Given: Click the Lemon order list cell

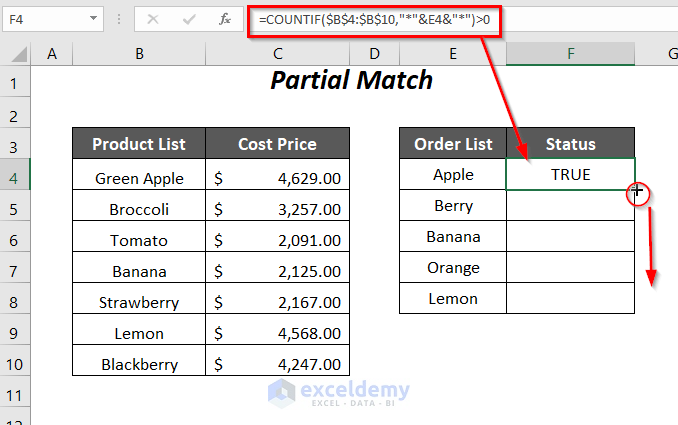Looking at the screenshot, I should pos(453,299).
